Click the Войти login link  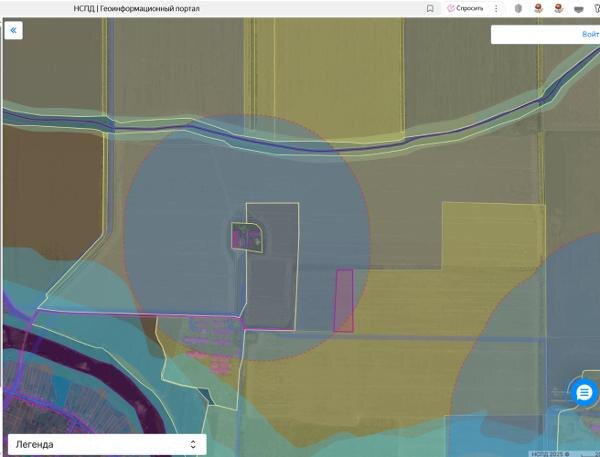click(x=590, y=34)
